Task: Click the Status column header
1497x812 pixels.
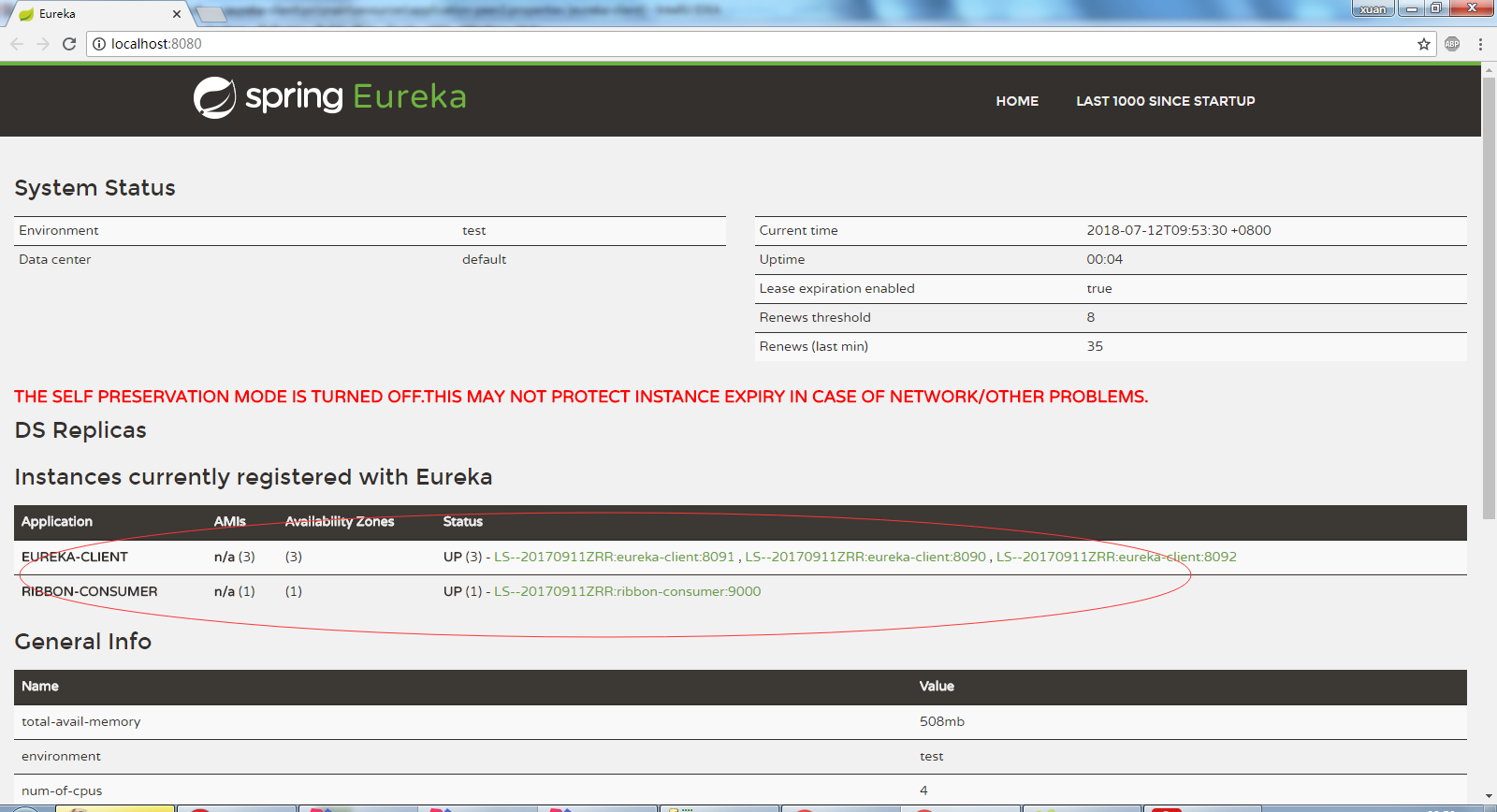Action: (463, 522)
